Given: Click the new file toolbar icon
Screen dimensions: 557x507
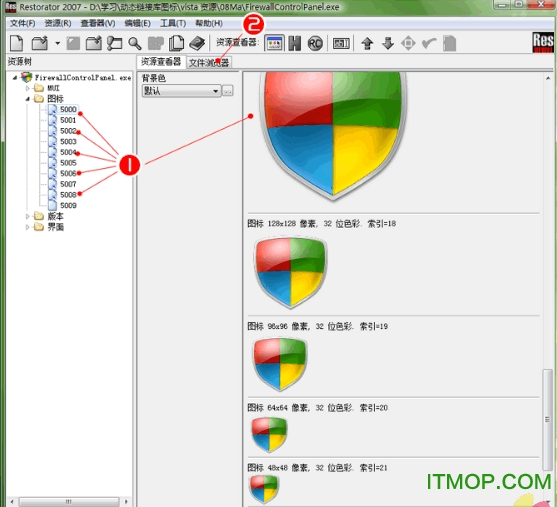Looking at the screenshot, I should point(16,44).
